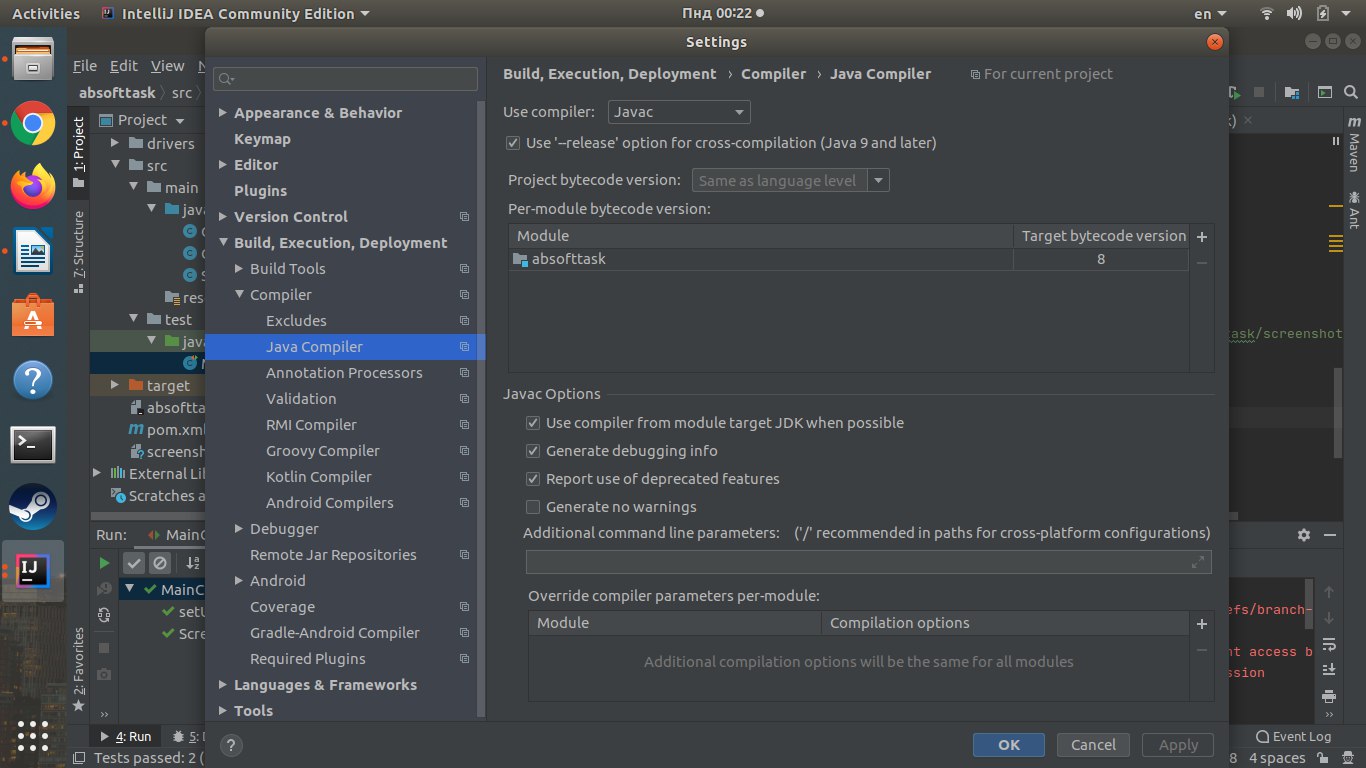Rerun tests with green play icon in Run panel
1366x768 pixels.
click(104, 563)
